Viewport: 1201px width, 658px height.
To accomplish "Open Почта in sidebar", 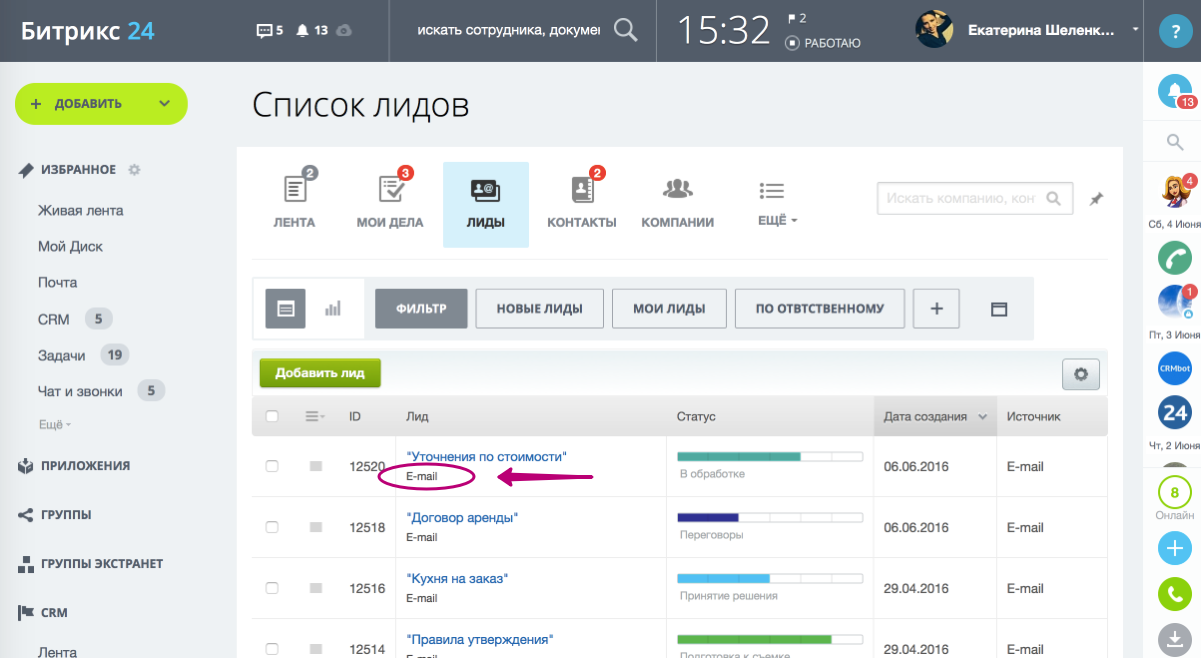I will pos(57,283).
